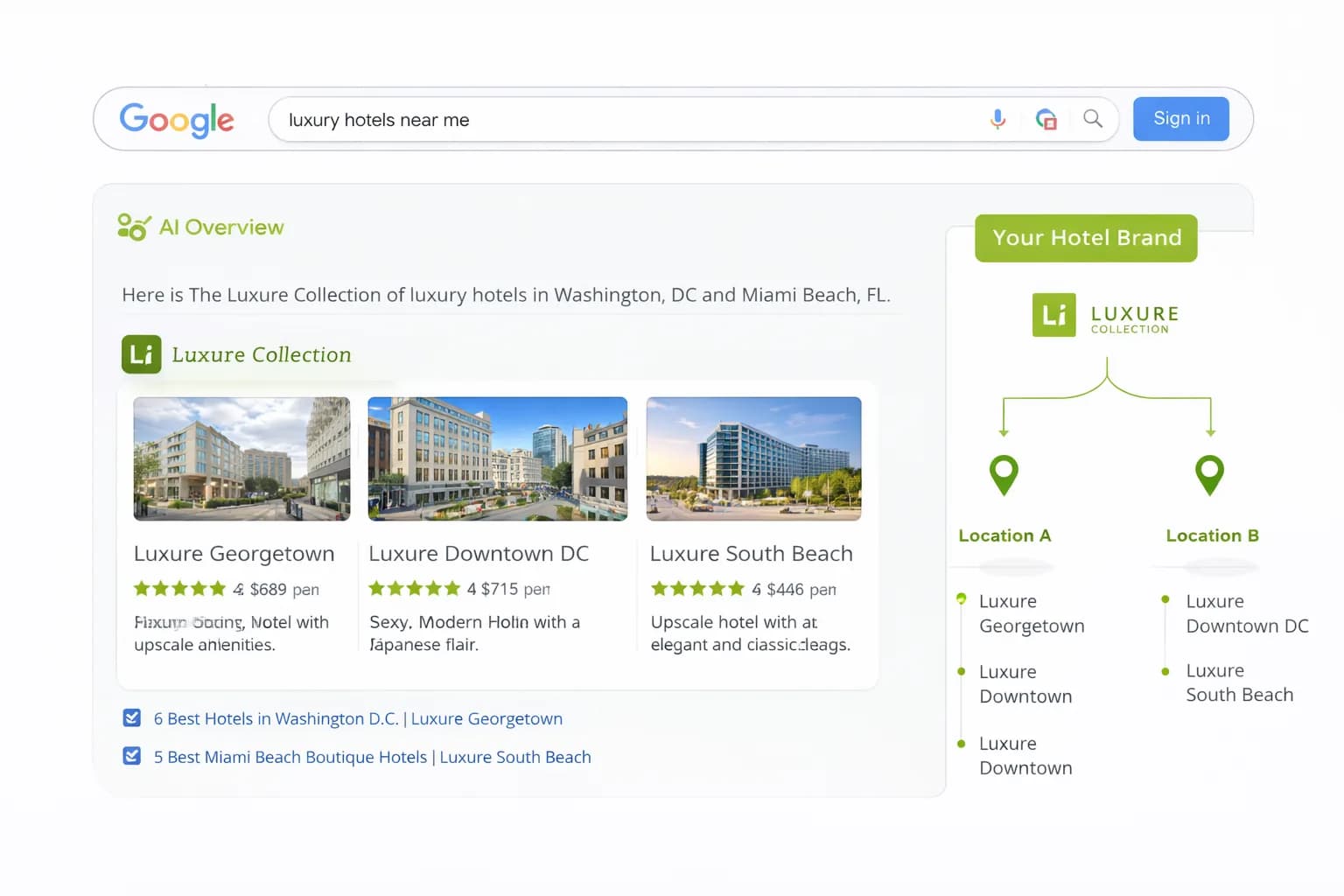
Task: Select Luxure Downtown DC card title
Action: [x=479, y=554]
